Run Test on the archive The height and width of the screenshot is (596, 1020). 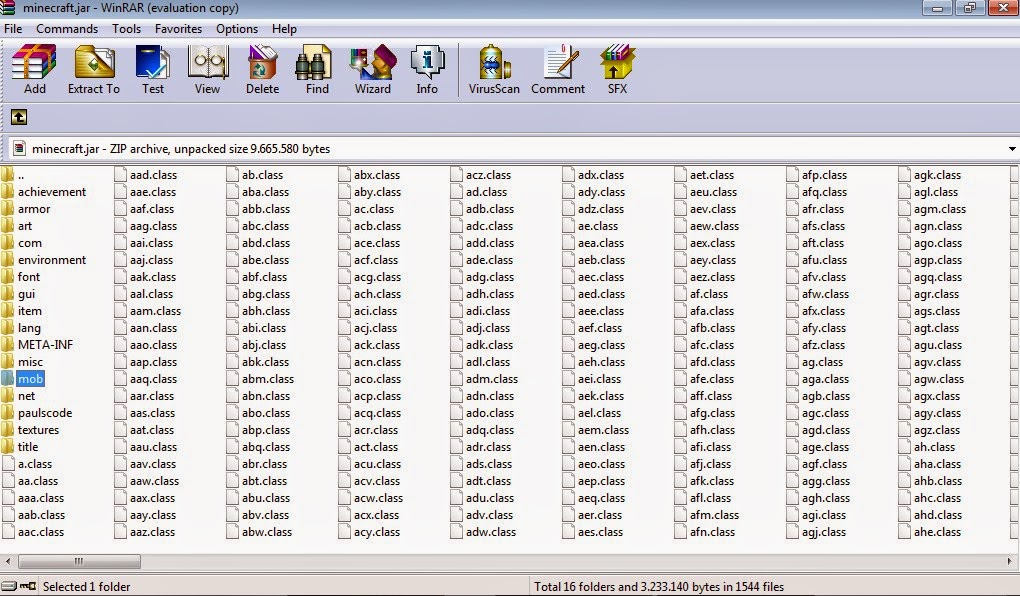pyautogui.click(x=153, y=70)
